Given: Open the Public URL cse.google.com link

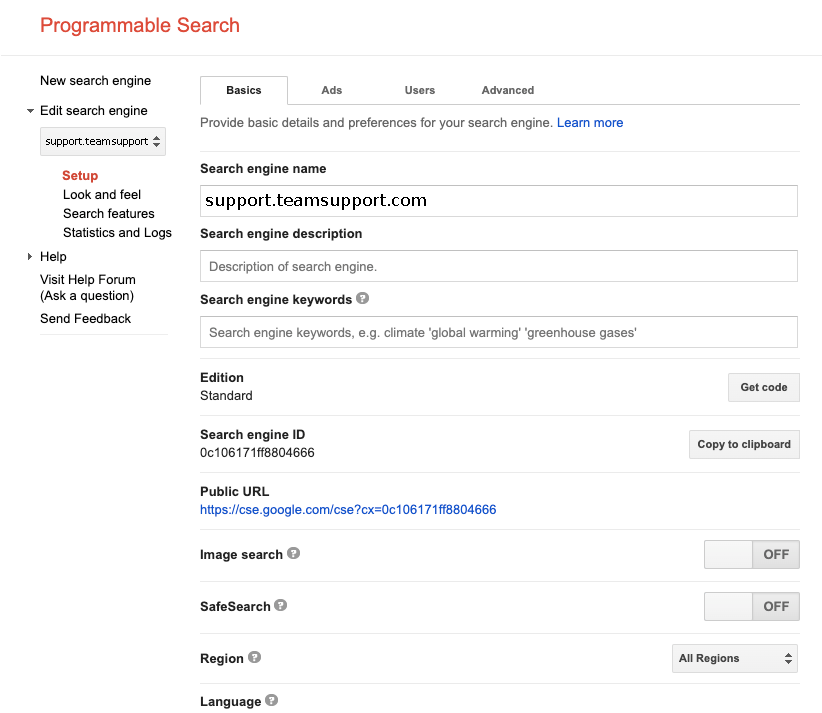Looking at the screenshot, I should point(348,510).
